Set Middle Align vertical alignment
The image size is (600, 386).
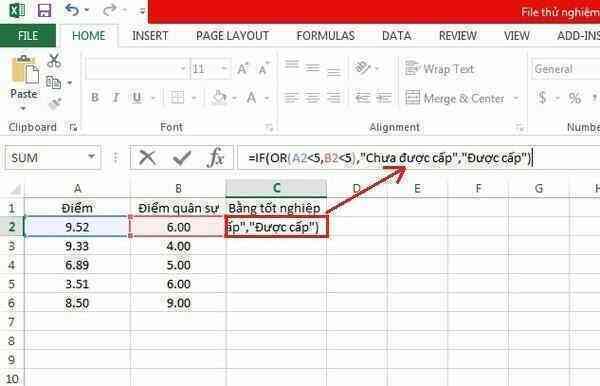313,68
